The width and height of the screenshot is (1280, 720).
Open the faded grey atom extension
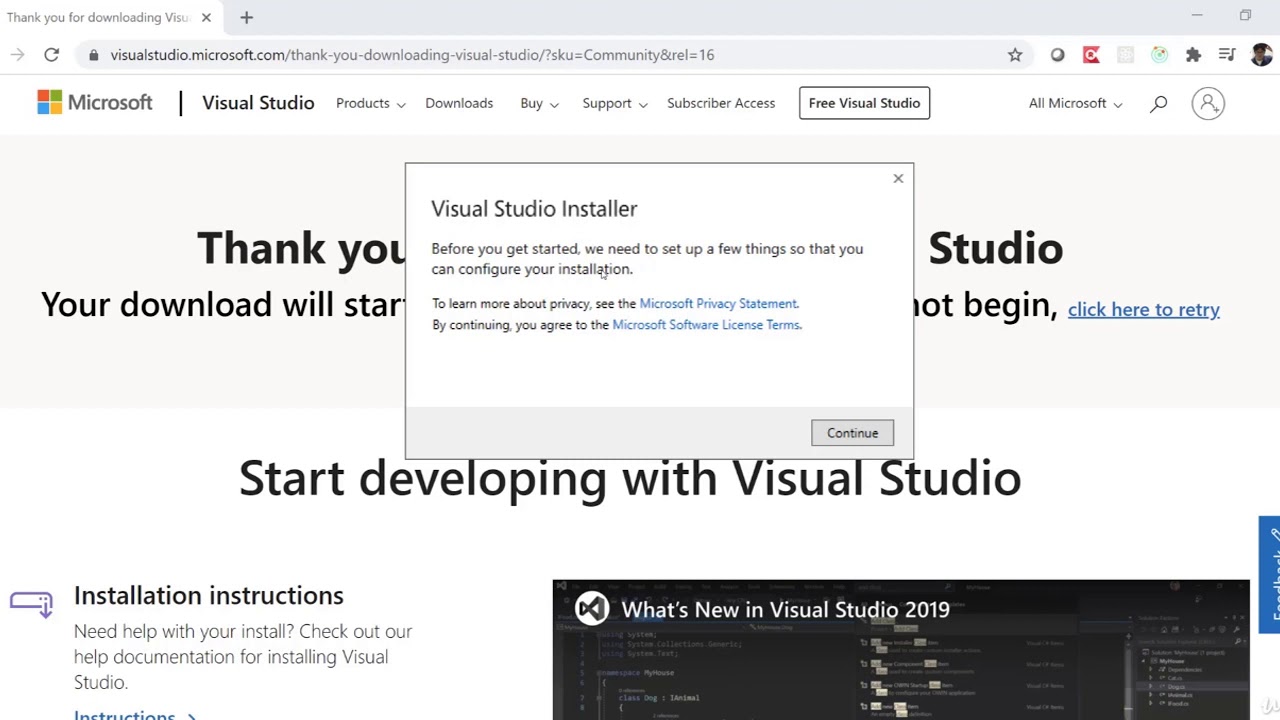tap(1125, 55)
